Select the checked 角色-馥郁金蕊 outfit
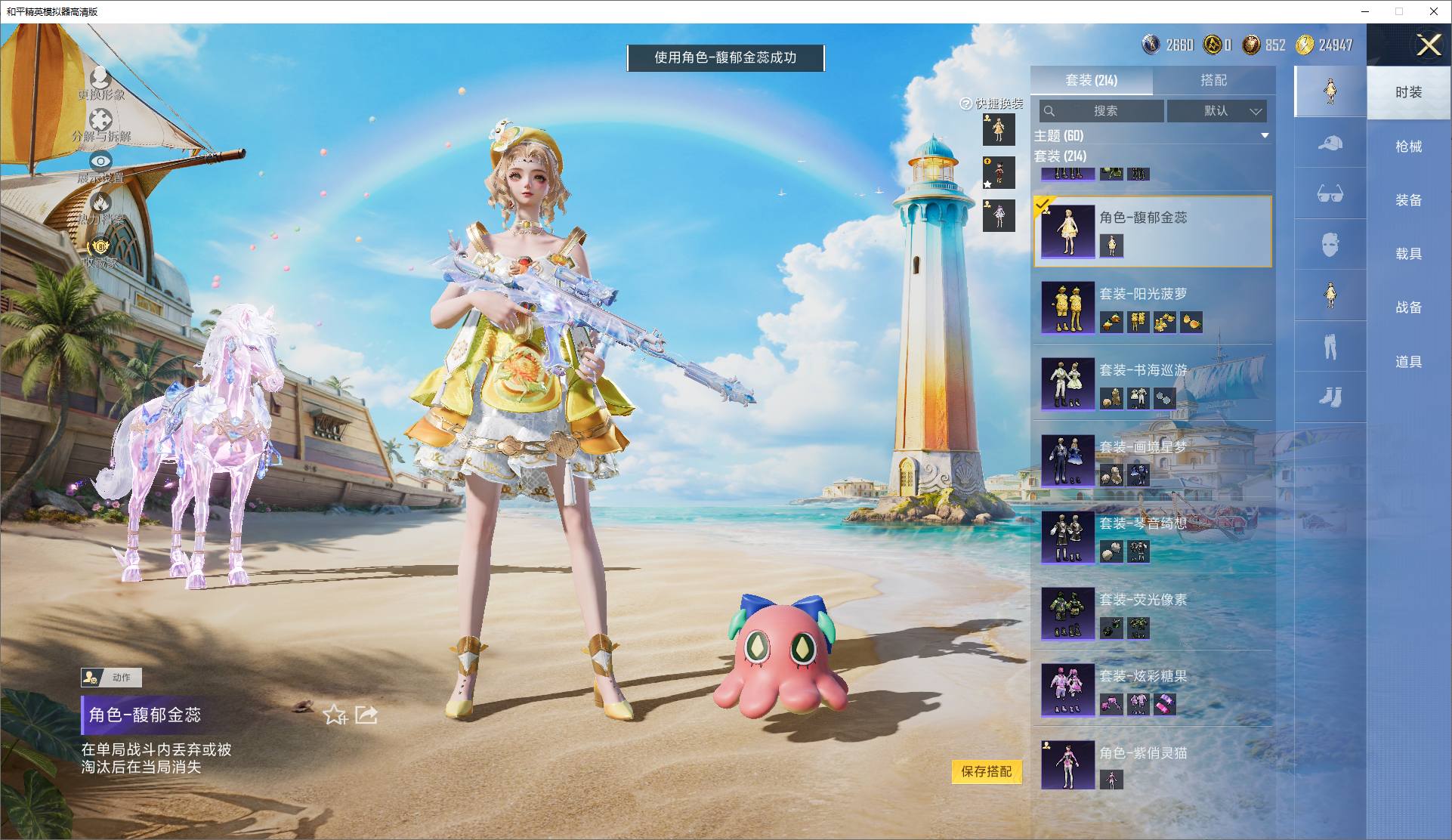Image resolution: width=1452 pixels, height=840 pixels. click(x=1153, y=231)
